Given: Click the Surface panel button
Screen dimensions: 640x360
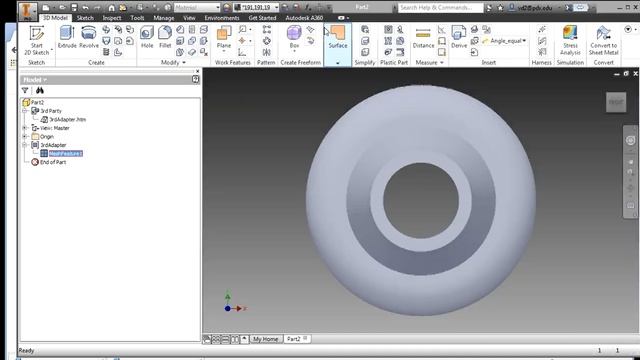Looking at the screenshot, I should [x=338, y=37].
